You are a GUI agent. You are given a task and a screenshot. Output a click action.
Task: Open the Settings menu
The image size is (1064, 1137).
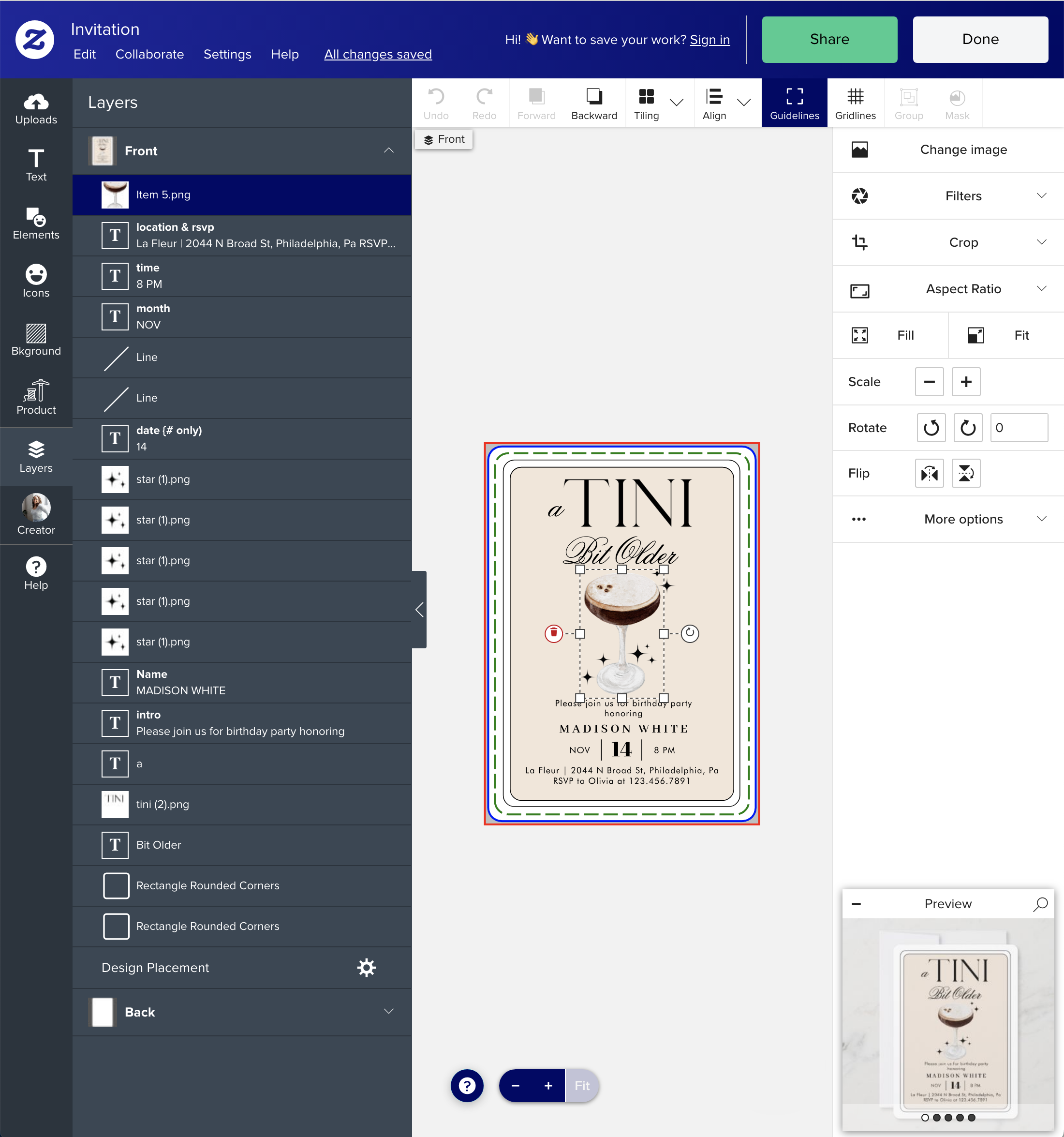click(x=227, y=54)
